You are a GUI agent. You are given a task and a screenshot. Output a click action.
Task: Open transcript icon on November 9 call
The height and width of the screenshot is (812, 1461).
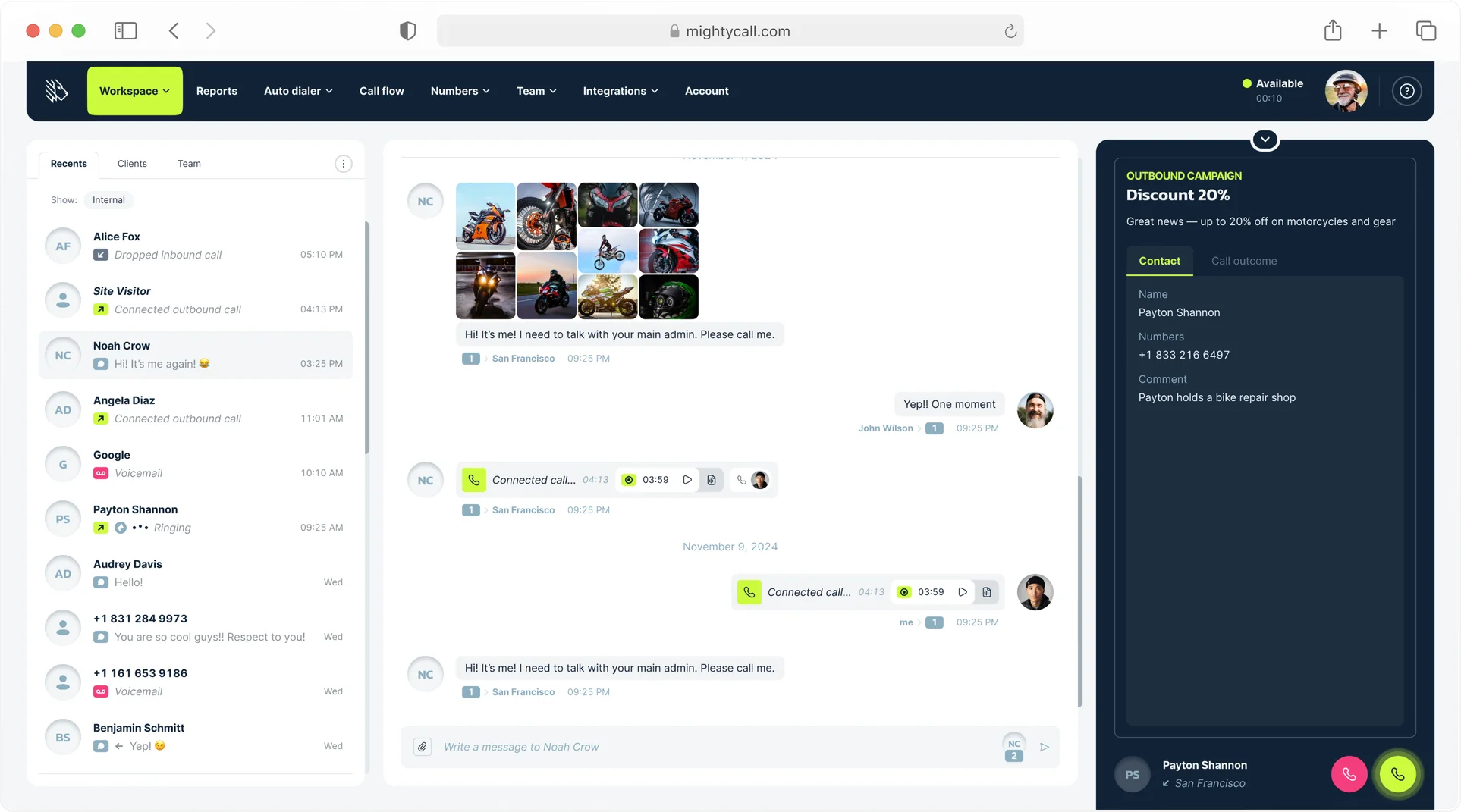click(x=986, y=592)
